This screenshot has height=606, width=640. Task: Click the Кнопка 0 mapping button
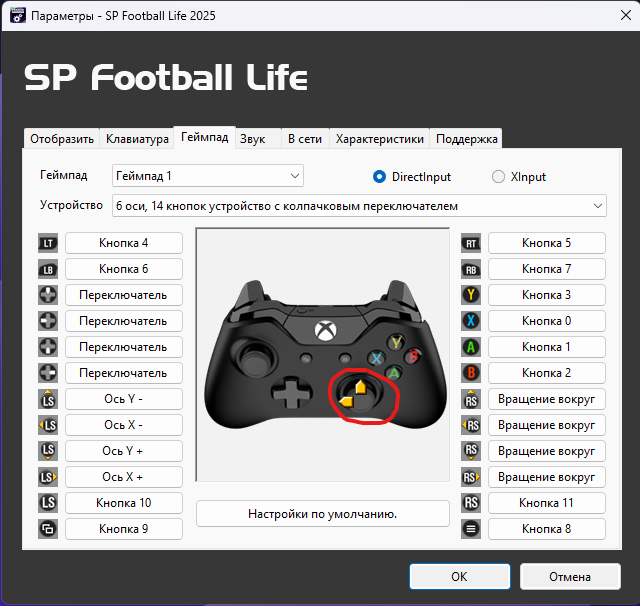coord(547,321)
